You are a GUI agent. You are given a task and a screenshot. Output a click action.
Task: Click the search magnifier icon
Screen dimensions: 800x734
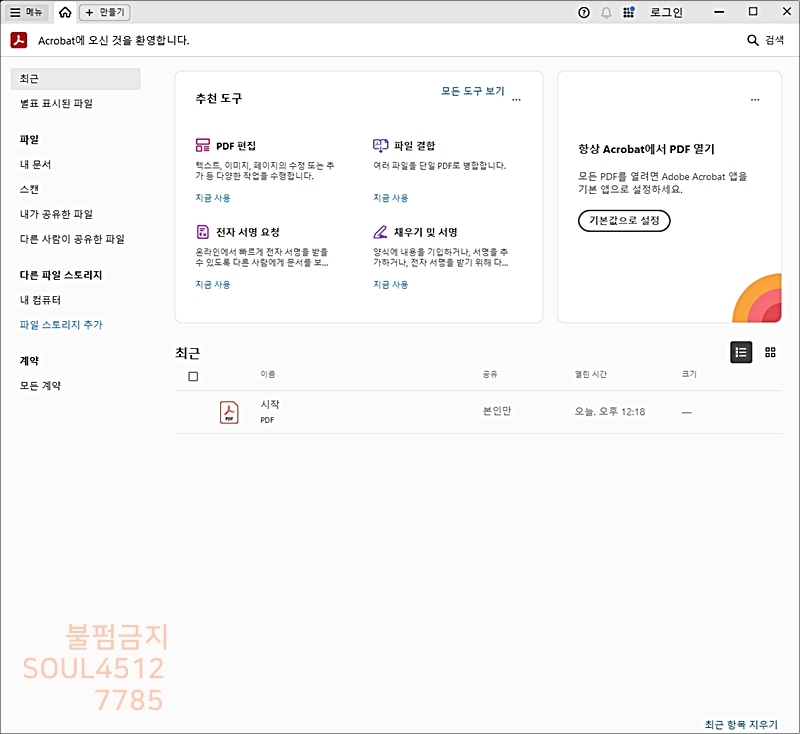click(x=753, y=40)
